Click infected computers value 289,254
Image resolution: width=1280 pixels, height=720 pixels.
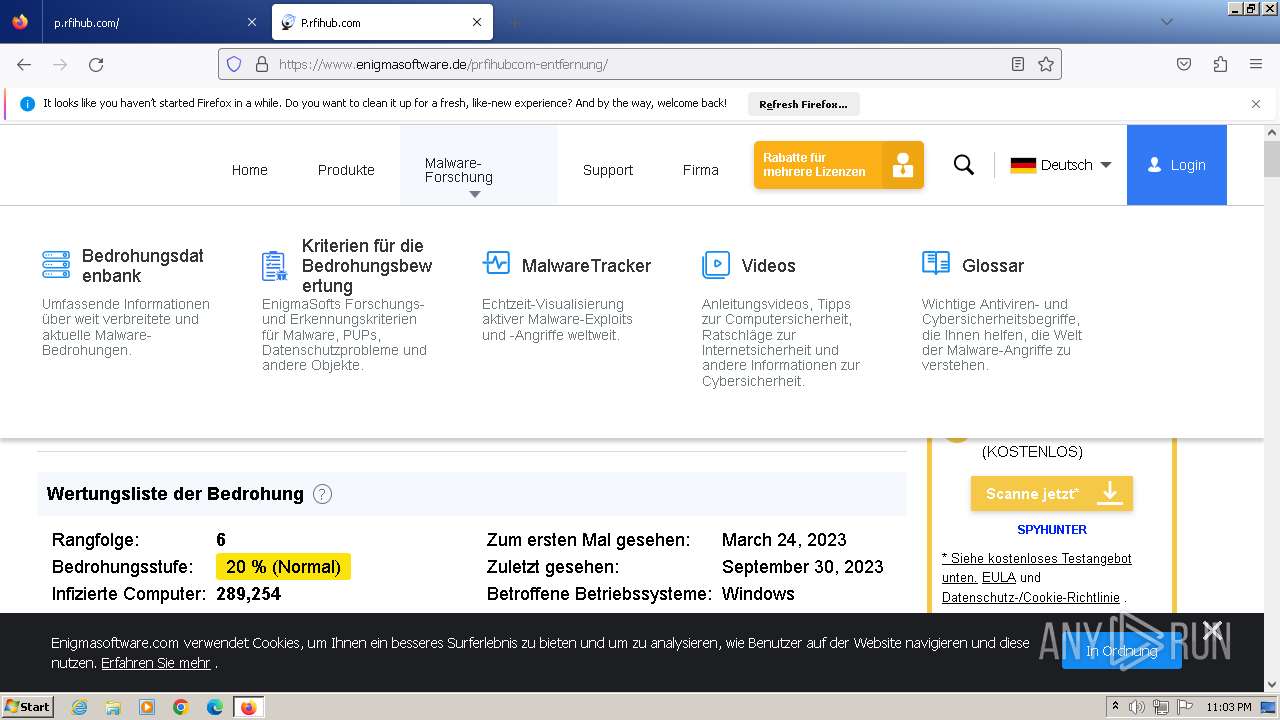point(249,594)
